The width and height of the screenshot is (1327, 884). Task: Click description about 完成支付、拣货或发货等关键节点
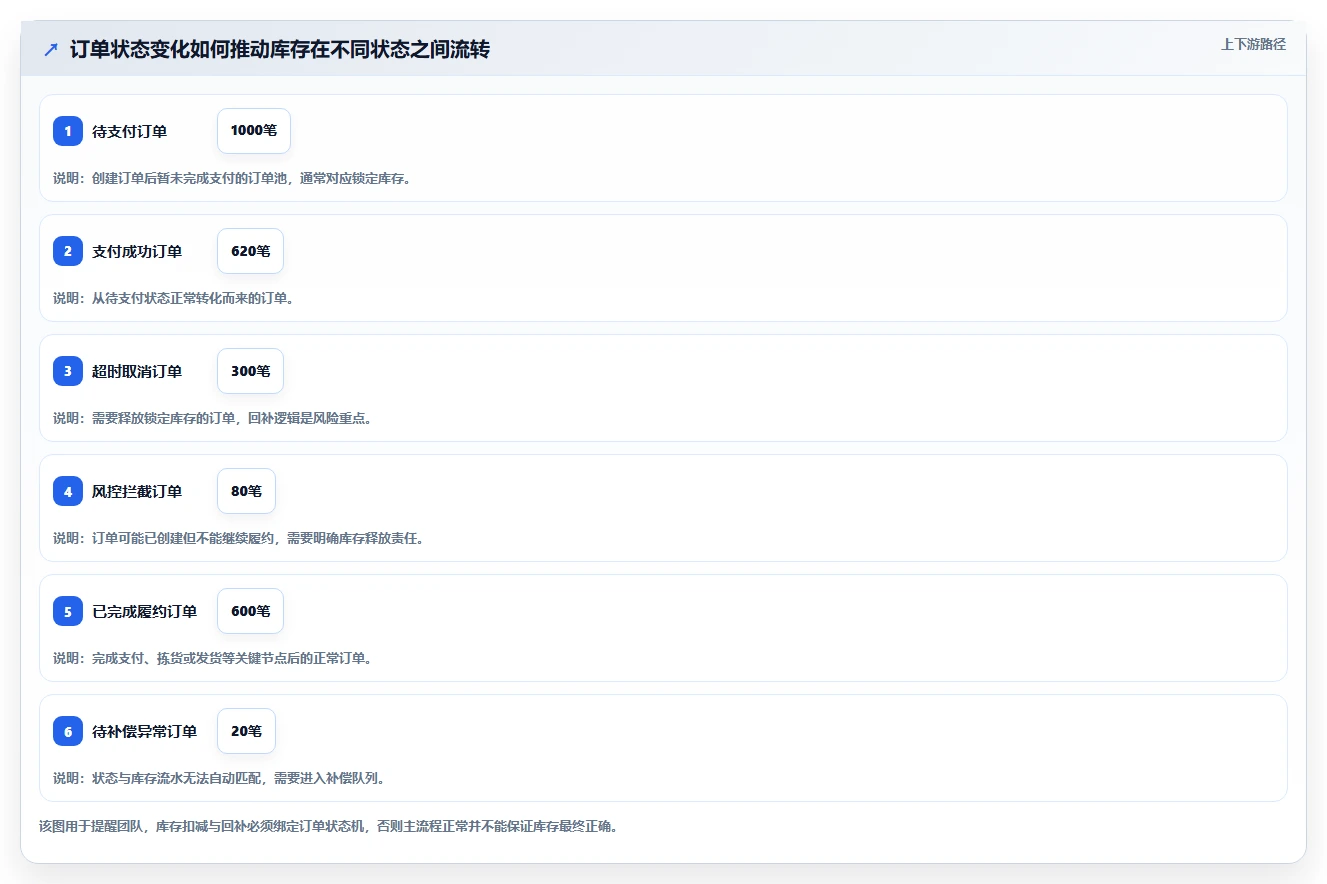point(212,658)
